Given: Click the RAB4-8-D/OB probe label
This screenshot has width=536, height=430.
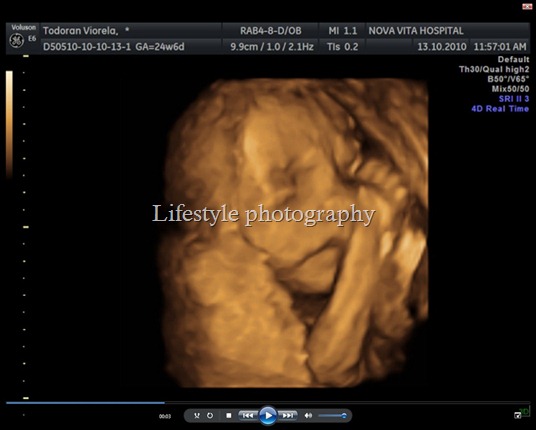Looking at the screenshot, I should (x=271, y=31).
